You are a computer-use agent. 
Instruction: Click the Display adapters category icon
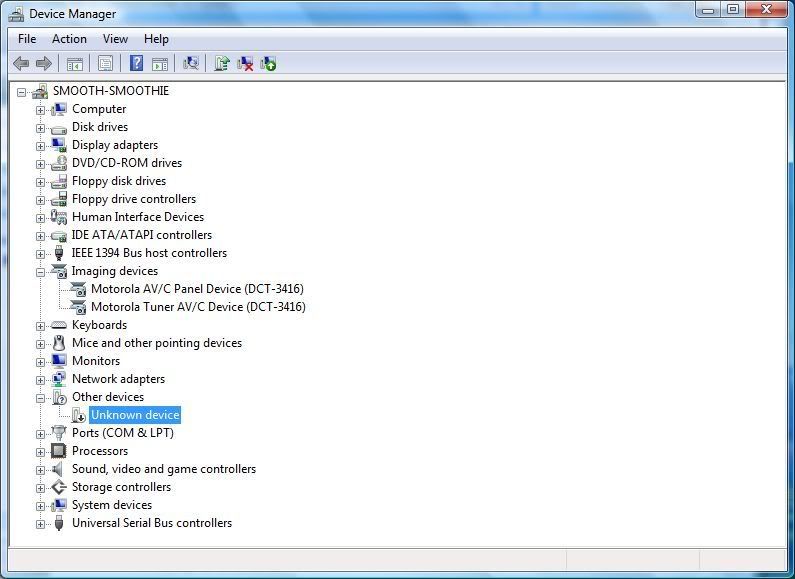coord(59,146)
